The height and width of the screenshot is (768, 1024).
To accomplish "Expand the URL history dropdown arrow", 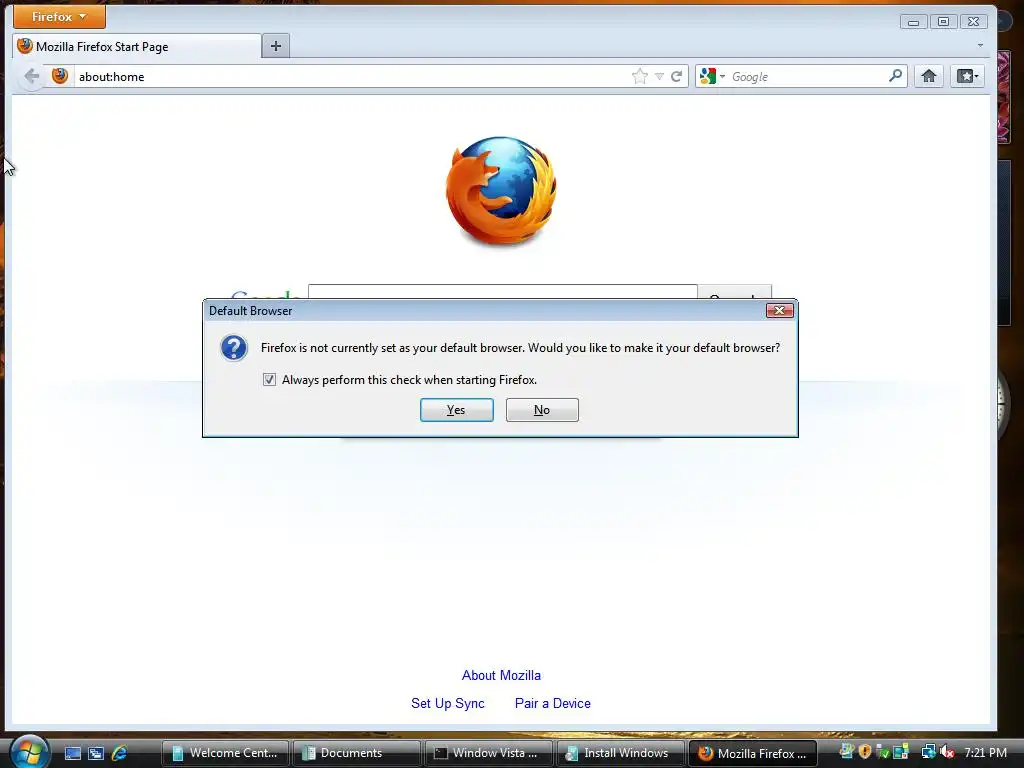I will [659, 76].
